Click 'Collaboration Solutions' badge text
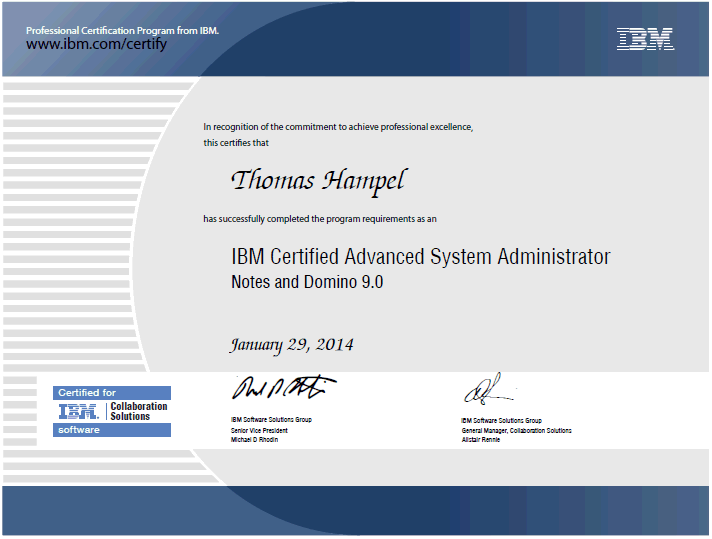 tap(138, 411)
